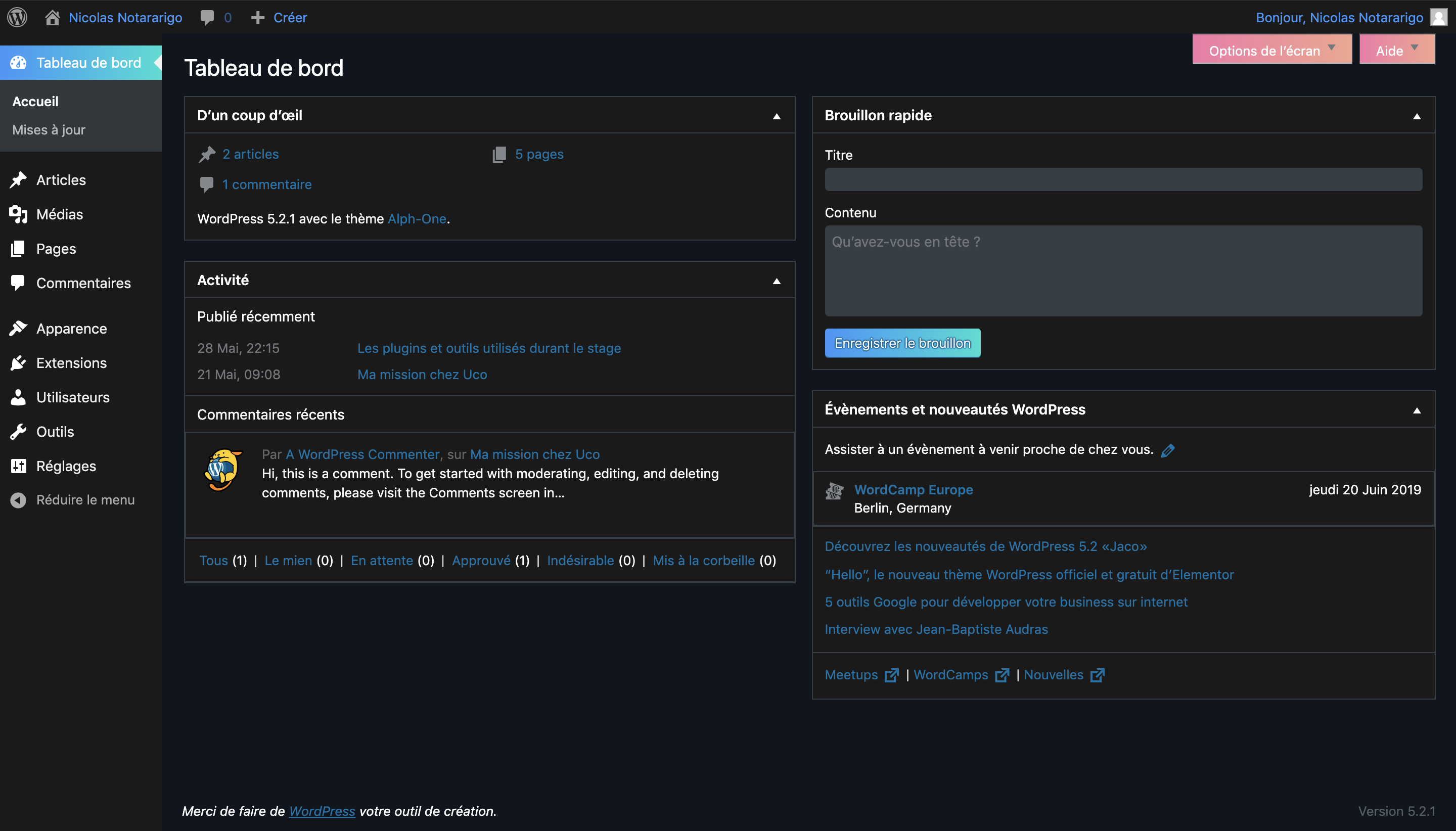Open the WordCamp Europe event link

[x=913, y=490]
